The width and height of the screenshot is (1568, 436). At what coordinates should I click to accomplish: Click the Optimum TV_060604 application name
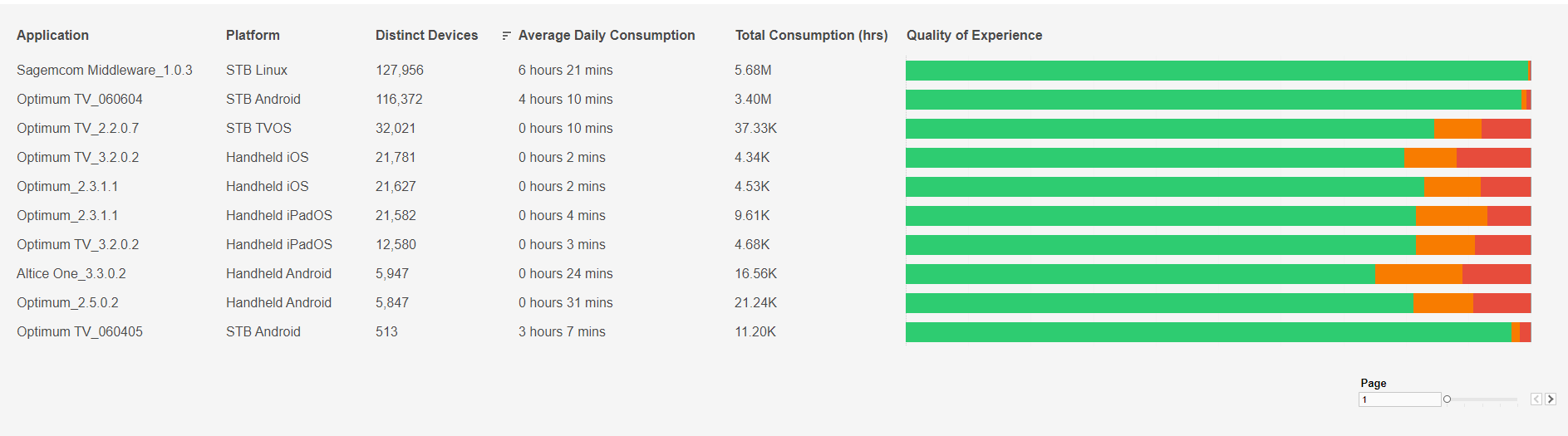pyautogui.click(x=80, y=100)
